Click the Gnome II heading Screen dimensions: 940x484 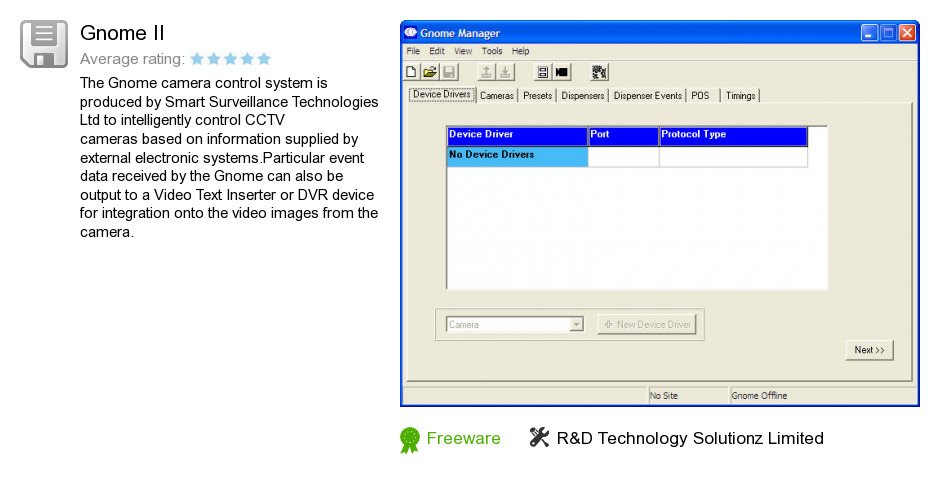122,33
